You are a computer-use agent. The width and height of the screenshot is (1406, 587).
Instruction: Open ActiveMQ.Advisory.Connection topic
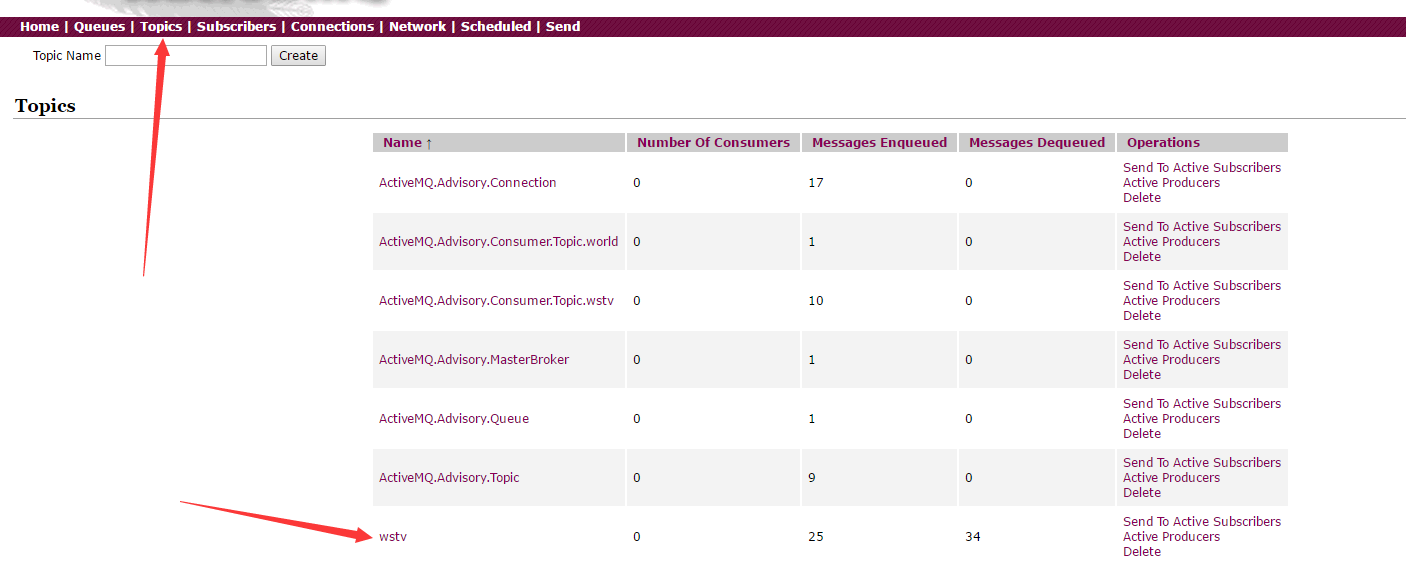pyautogui.click(x=467, y=183)
